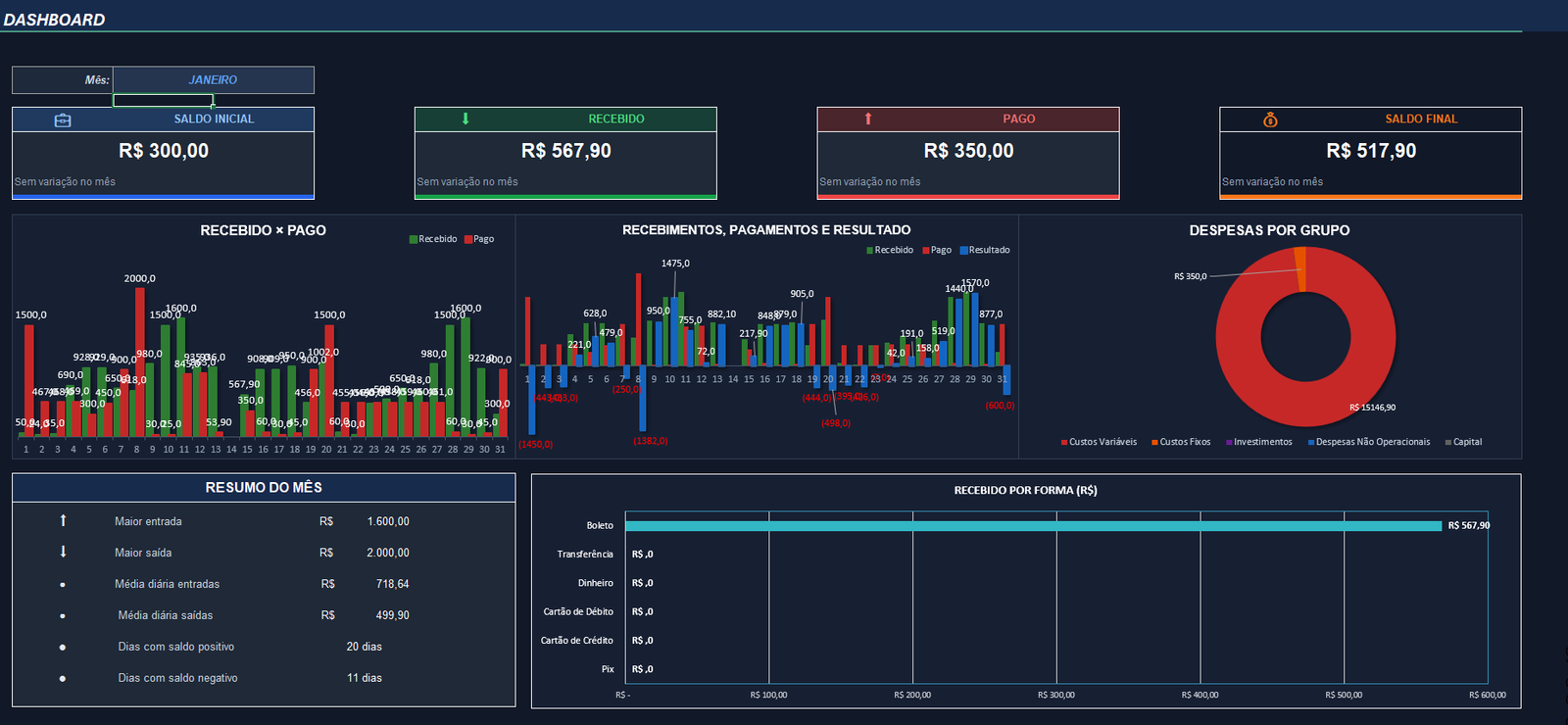Click the R$ 350,00 Pago value

click(969, 151)
